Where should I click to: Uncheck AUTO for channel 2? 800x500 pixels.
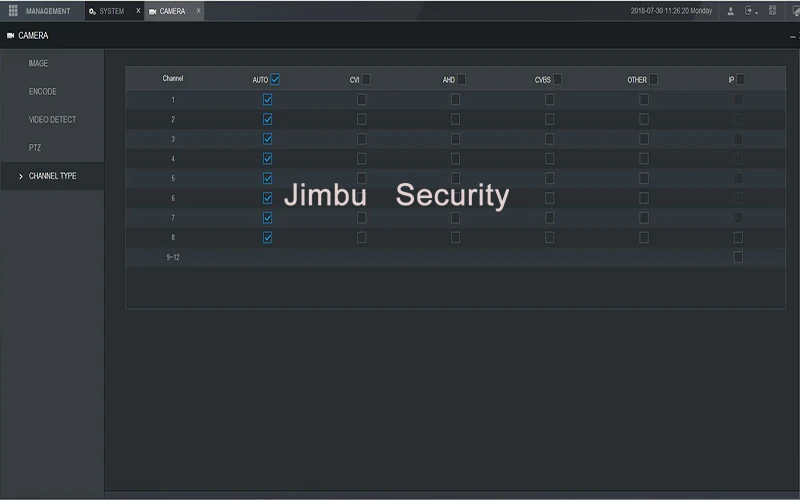click(267, 119)
